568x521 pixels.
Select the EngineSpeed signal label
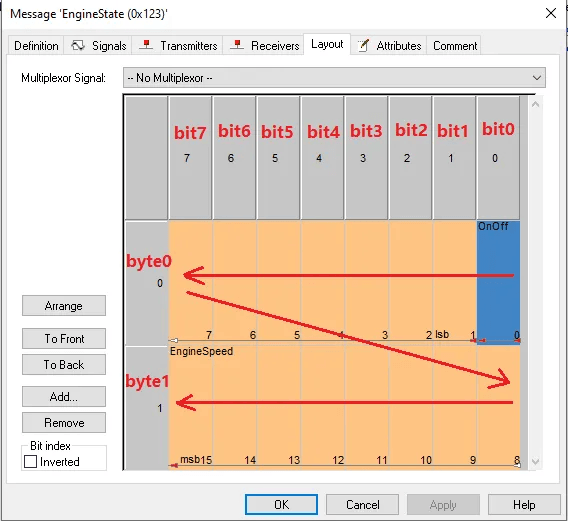(201, 351)
